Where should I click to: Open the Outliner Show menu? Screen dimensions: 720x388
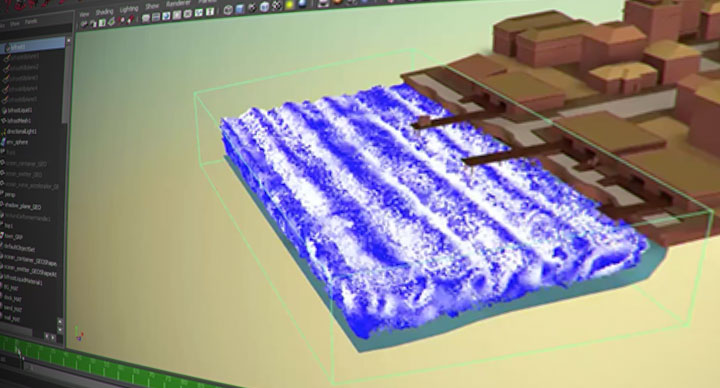pos(15,24)
